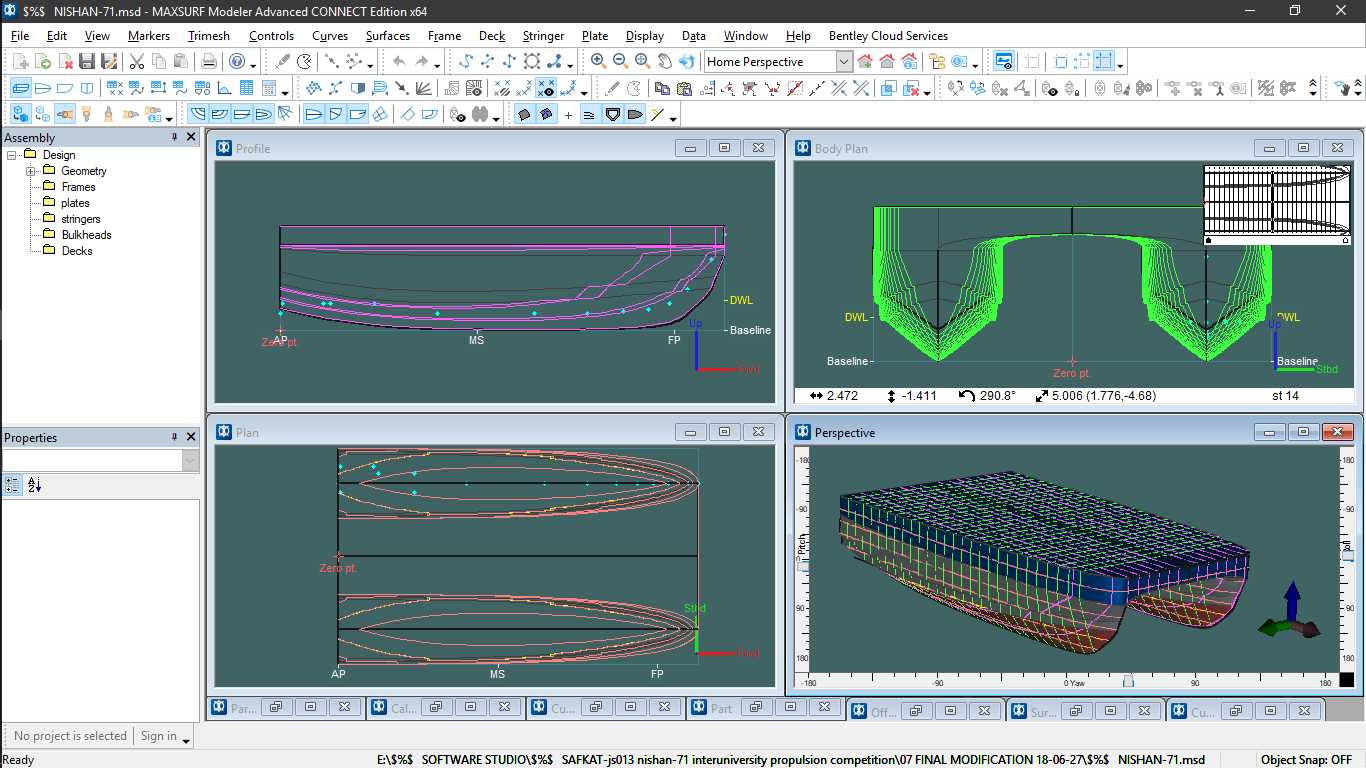
Task: Expand the Geometry tree node
Action: pyautogui.click(x=30, y=171)
